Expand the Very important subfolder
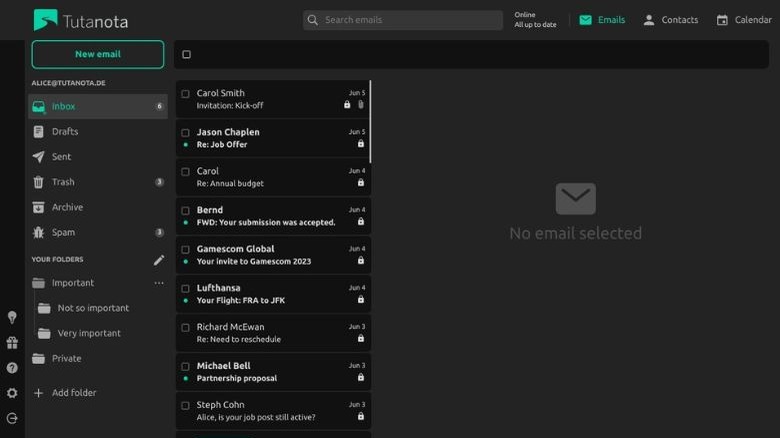The height and width of the screenshot is (438, 780). point(88,333)
